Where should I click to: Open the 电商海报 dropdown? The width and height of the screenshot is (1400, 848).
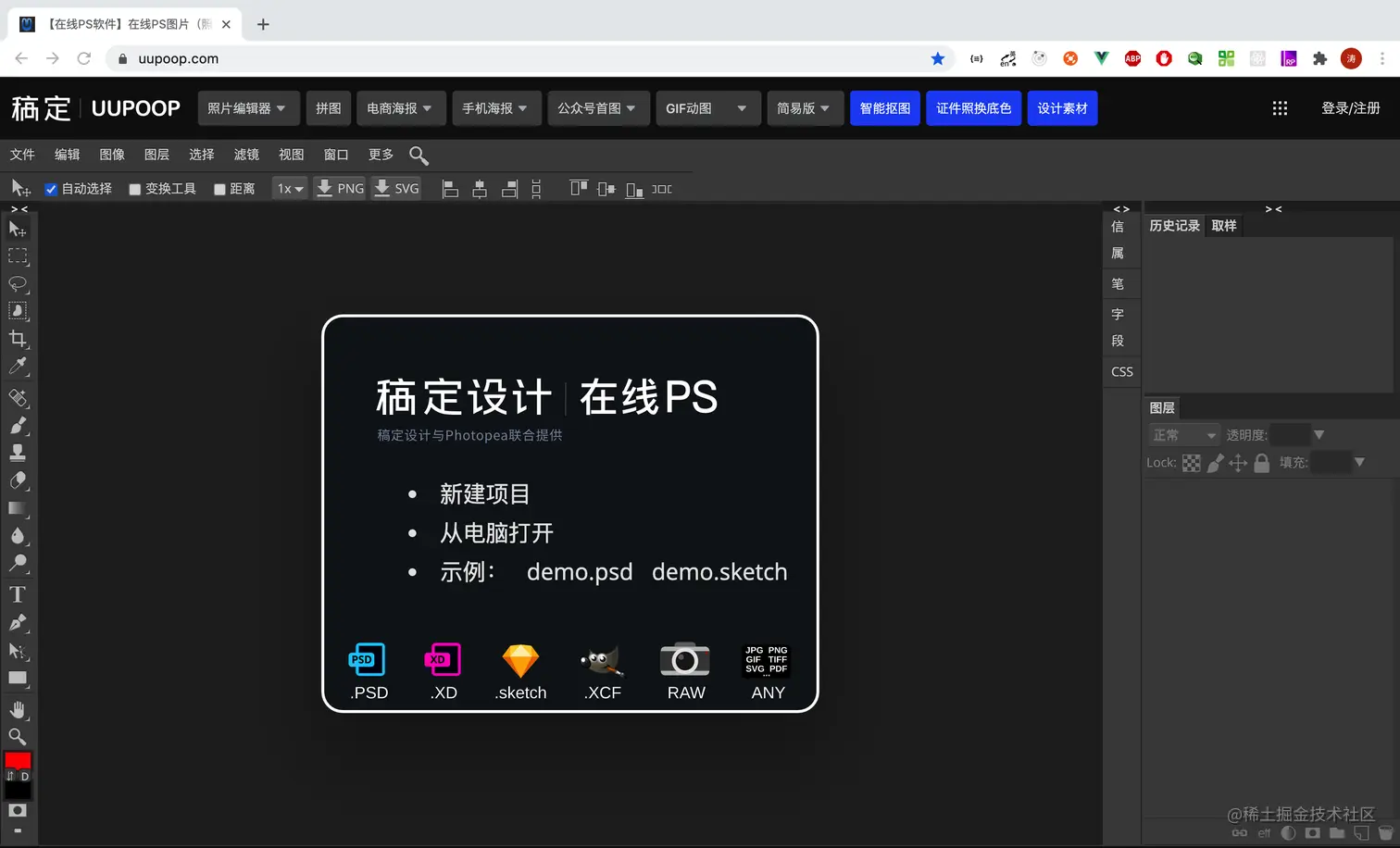(401, 108)
